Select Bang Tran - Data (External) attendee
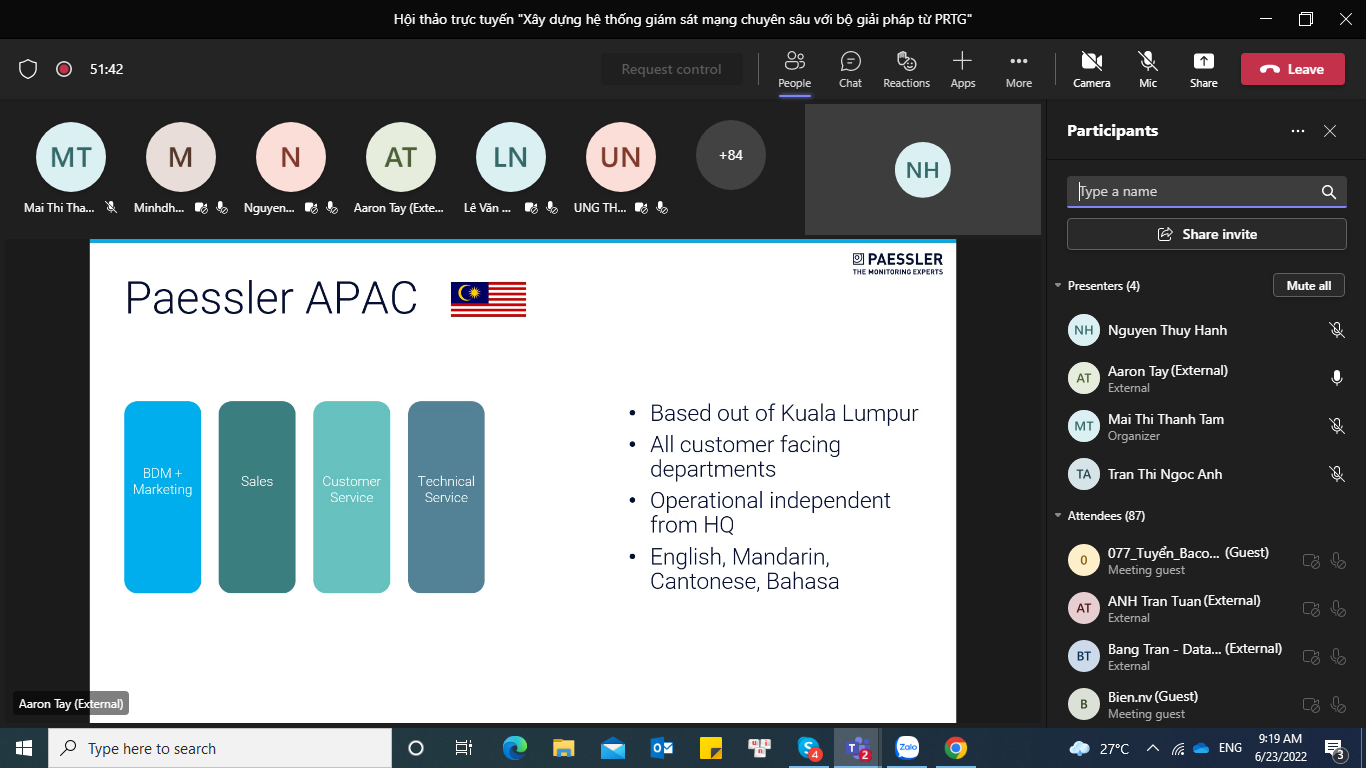 1206,656
